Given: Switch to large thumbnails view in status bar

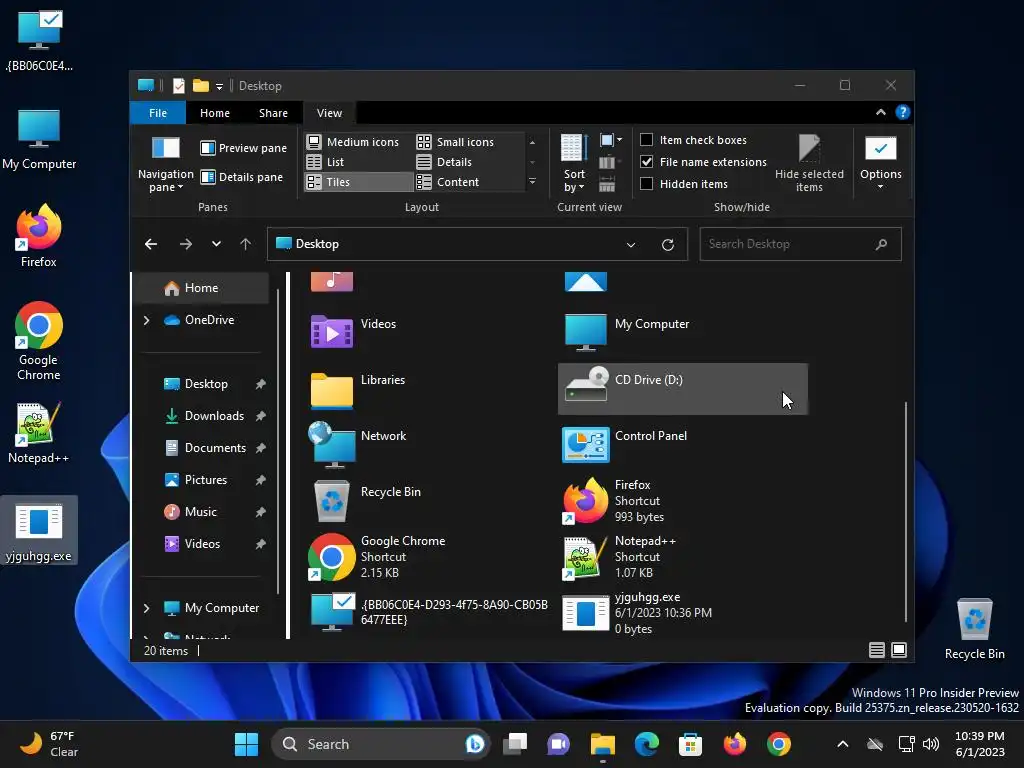Looking at the screenshot, I should click(x=899, y=650).
